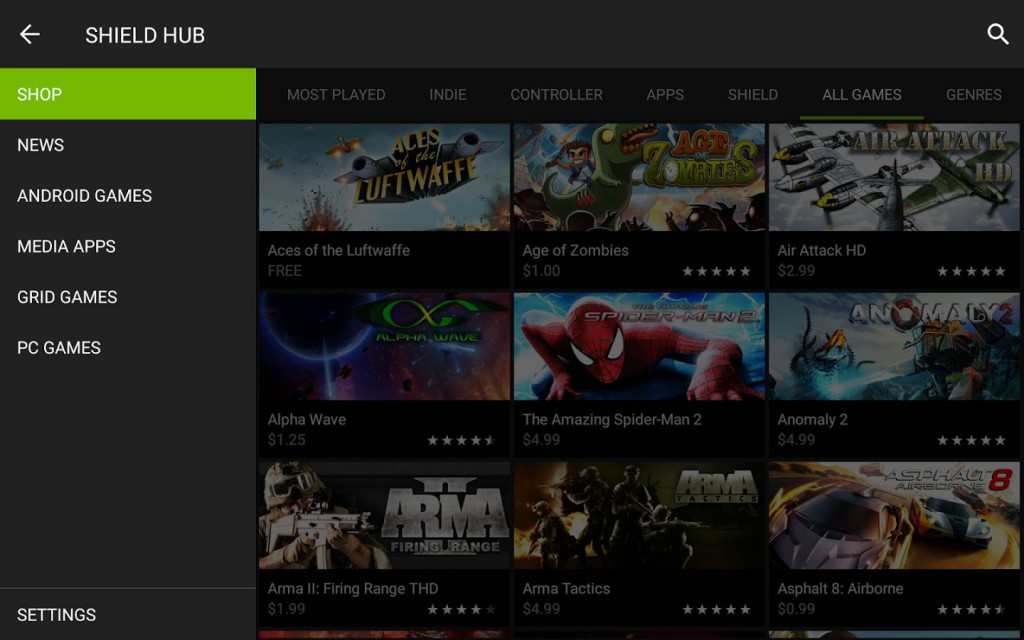
Task: Click Age of Zombies star rating
Action: click(x=716, y=271)
